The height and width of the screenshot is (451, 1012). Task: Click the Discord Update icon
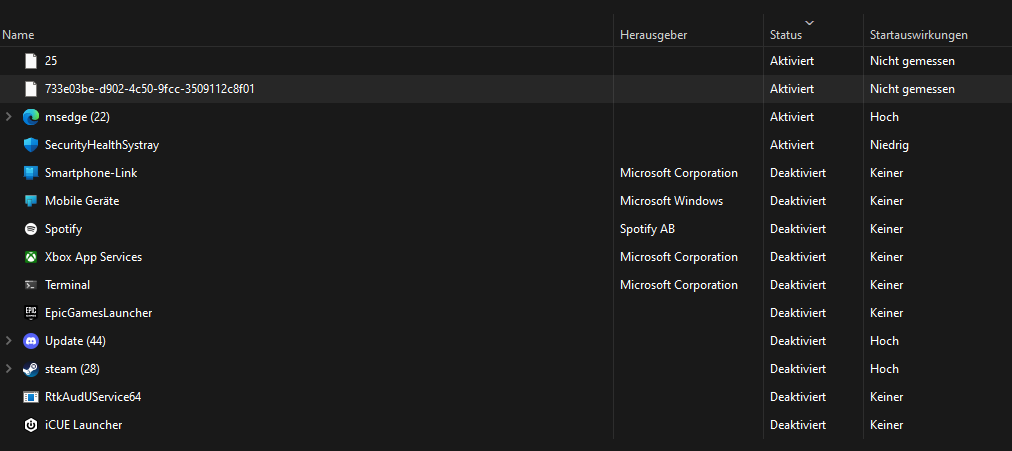coord(30,341)
